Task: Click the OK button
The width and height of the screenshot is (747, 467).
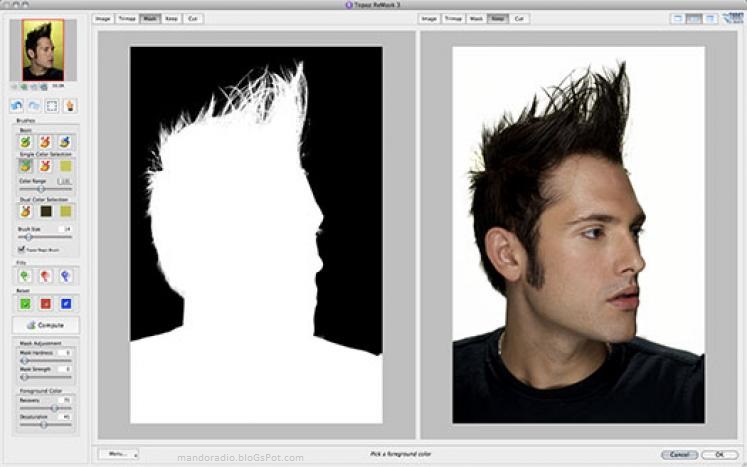Action: tap(719, 455)
